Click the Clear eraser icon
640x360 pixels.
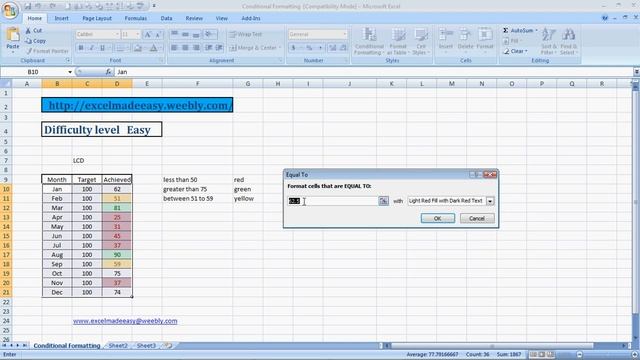[x=506, y=51]
